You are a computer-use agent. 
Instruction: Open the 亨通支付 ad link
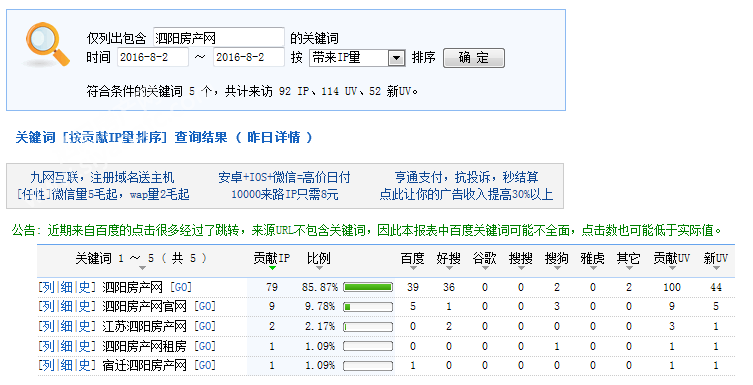pos(466,178)
